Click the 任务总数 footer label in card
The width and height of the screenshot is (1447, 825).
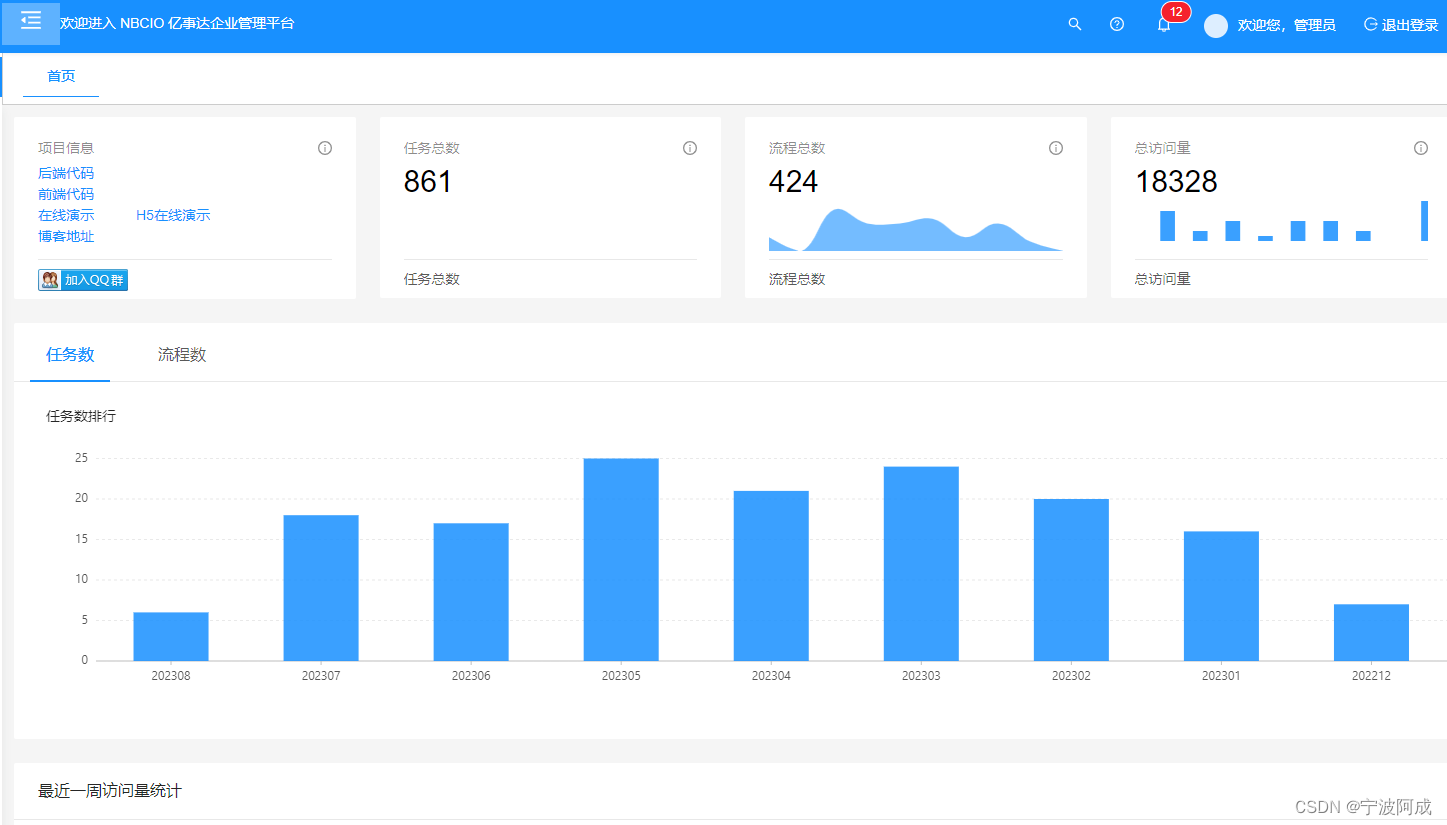432,279
